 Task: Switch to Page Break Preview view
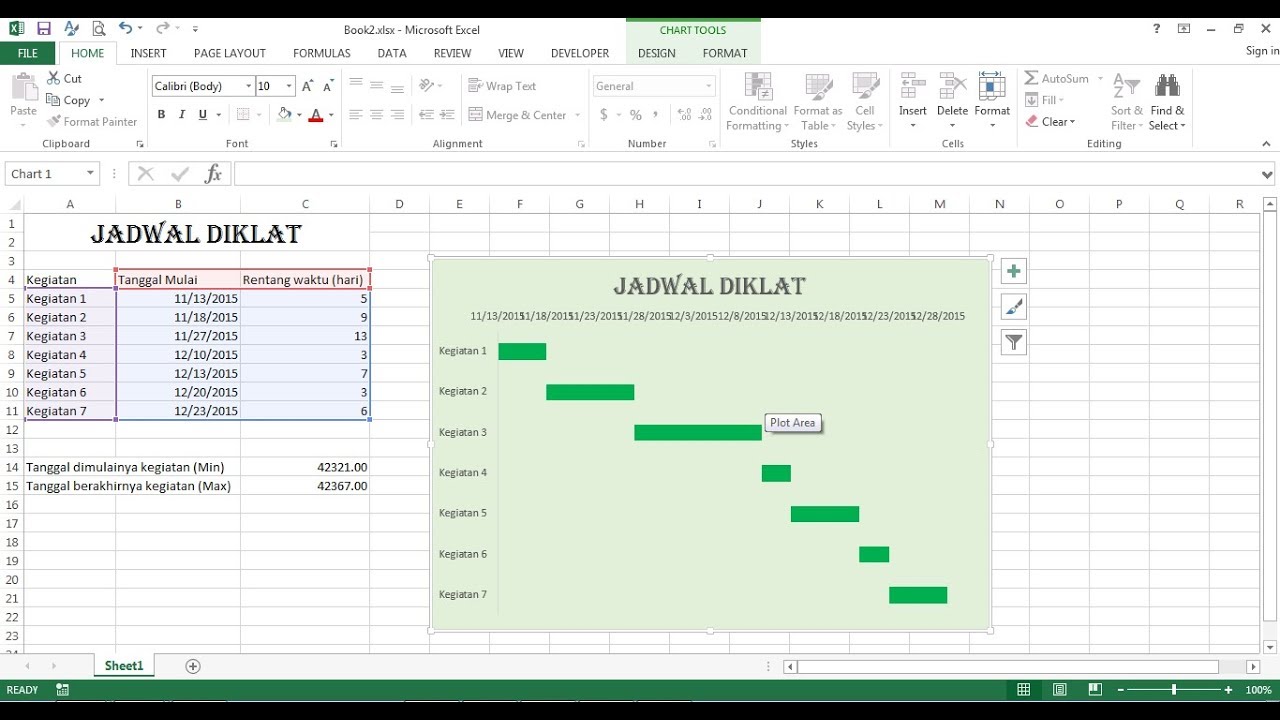point(1095,690)
